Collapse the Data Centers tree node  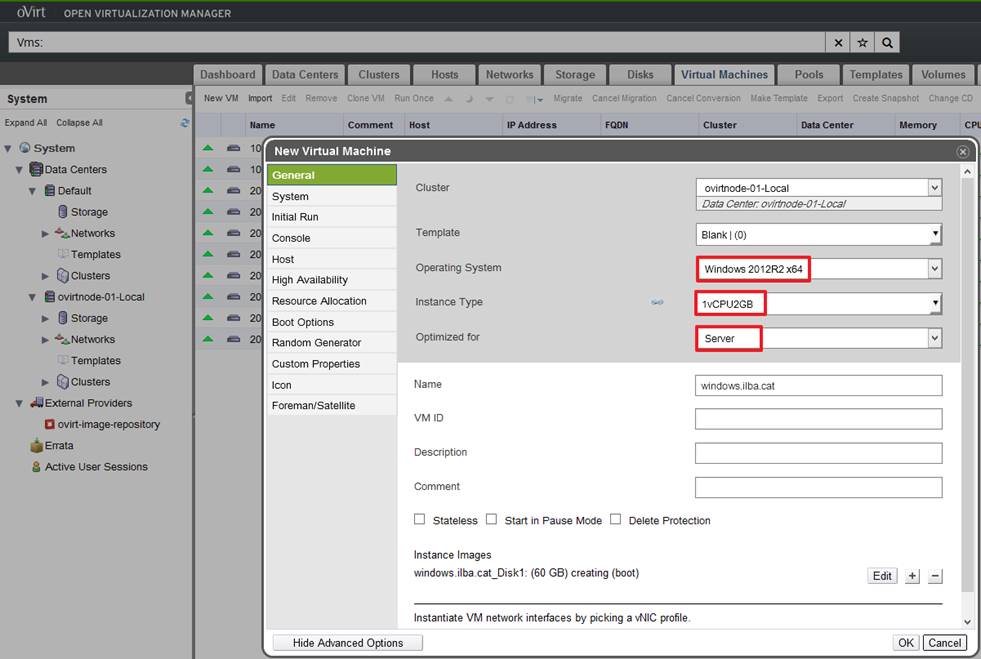click(x=19, y=170)
